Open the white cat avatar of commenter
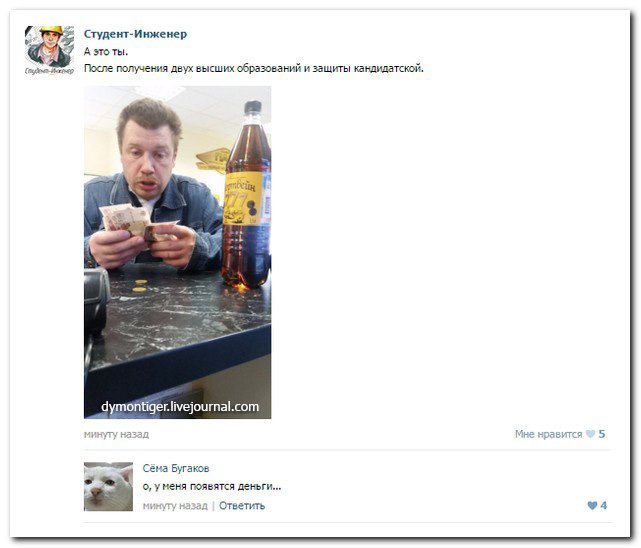The height and width of the screenshot is (548, 641). point(108,486)
